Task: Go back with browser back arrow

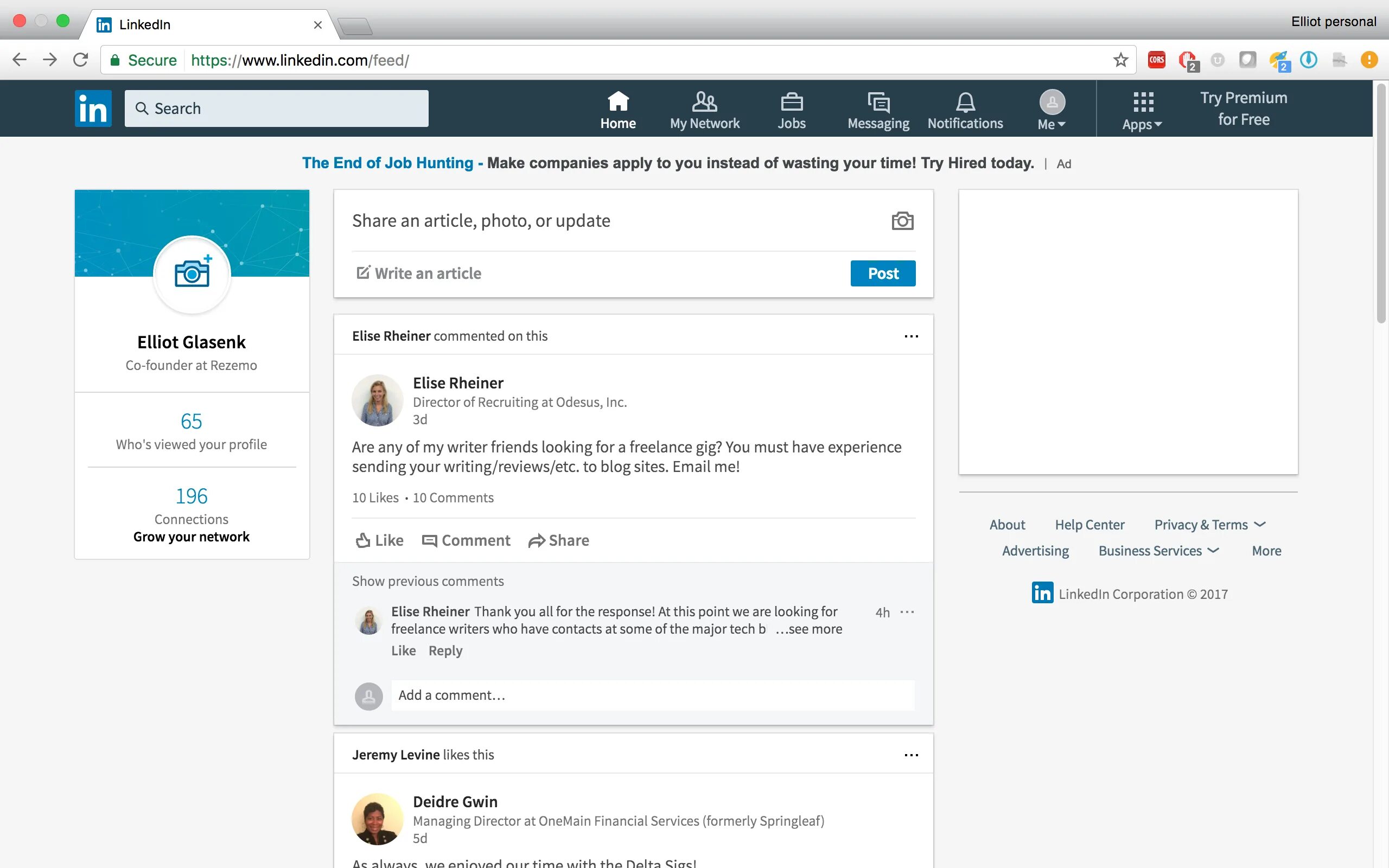Action: tap(20, 60)
